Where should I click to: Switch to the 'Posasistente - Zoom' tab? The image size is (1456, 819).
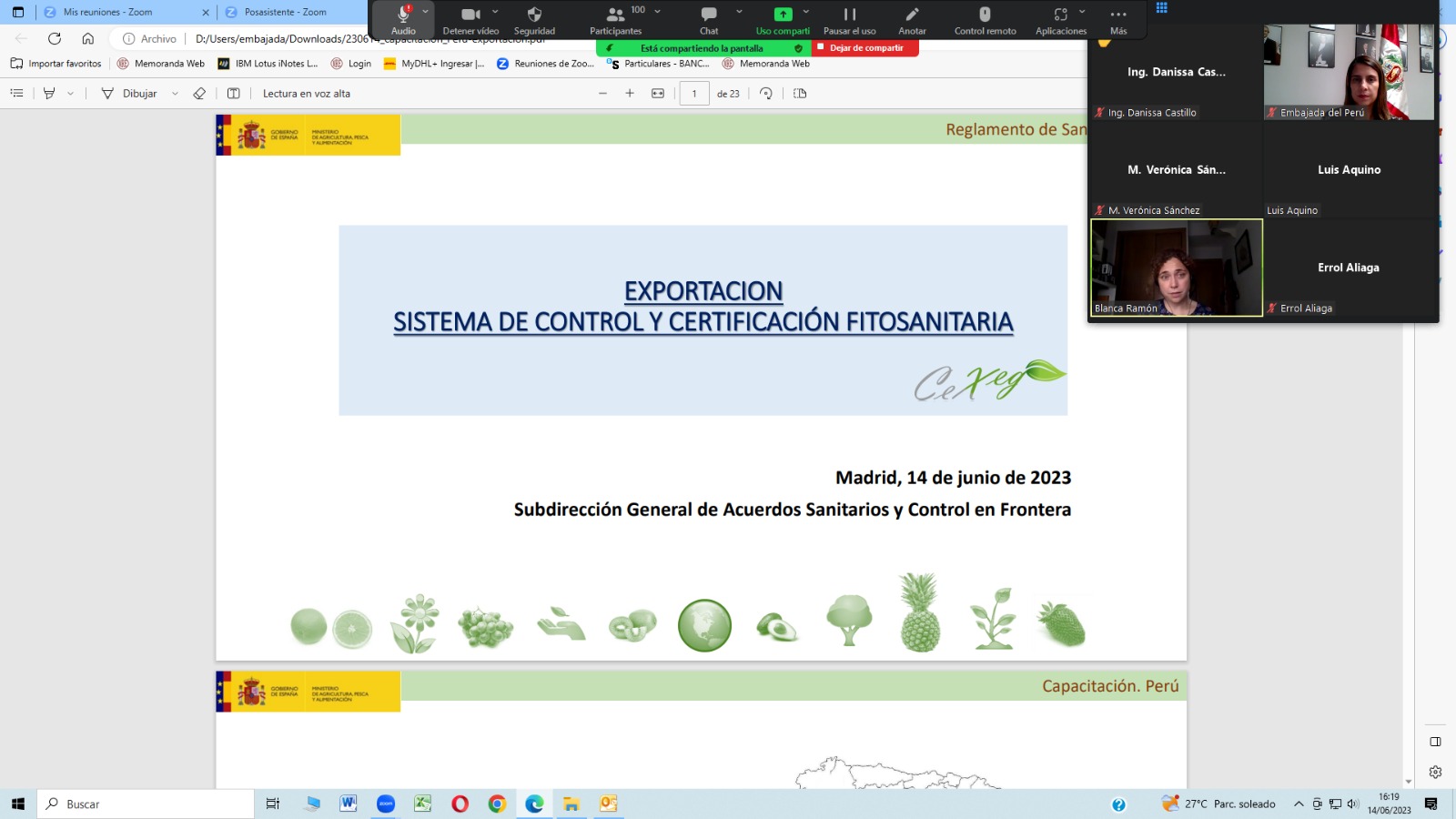point(286,12)
